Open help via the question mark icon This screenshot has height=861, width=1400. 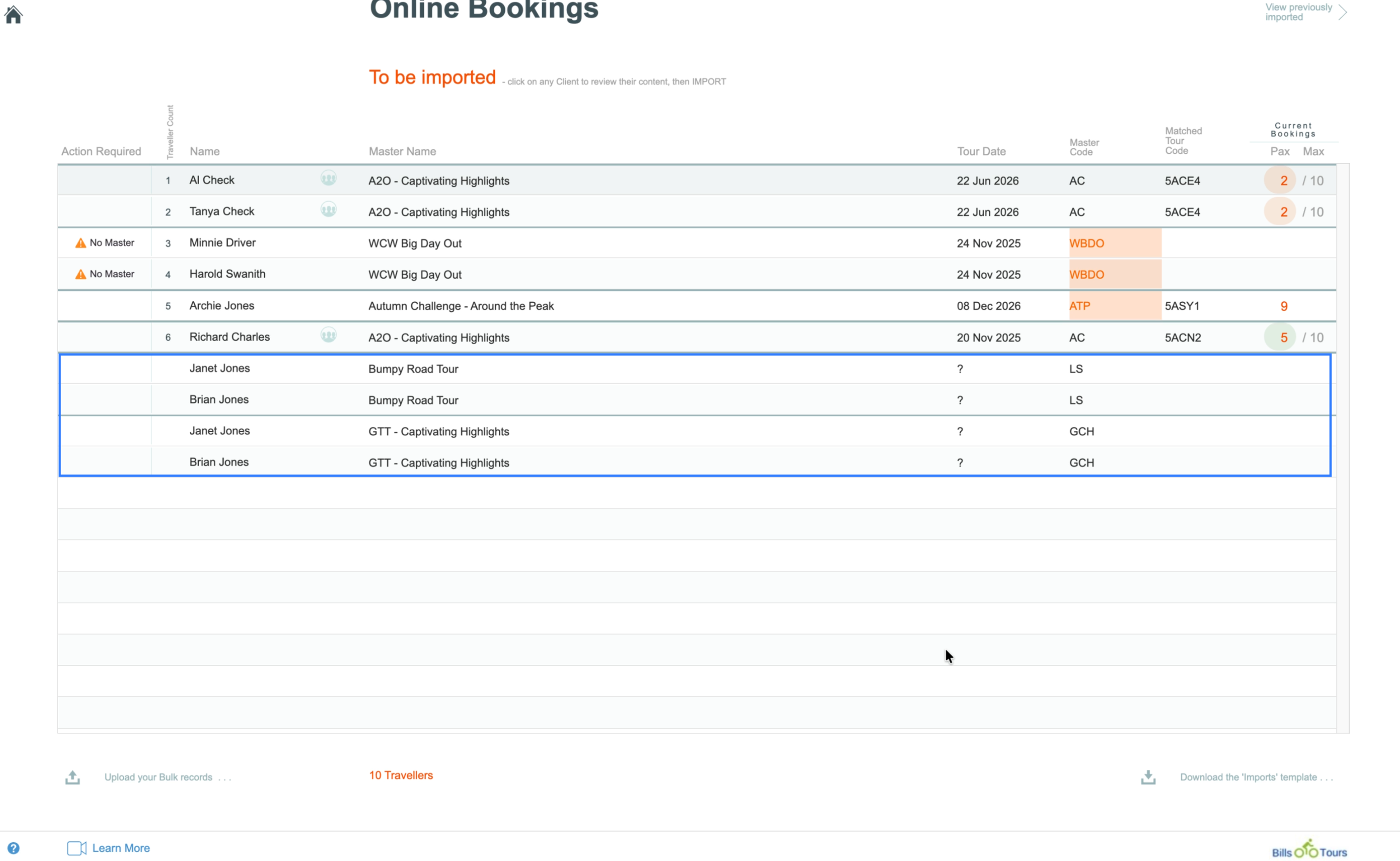tap(14, 848)
